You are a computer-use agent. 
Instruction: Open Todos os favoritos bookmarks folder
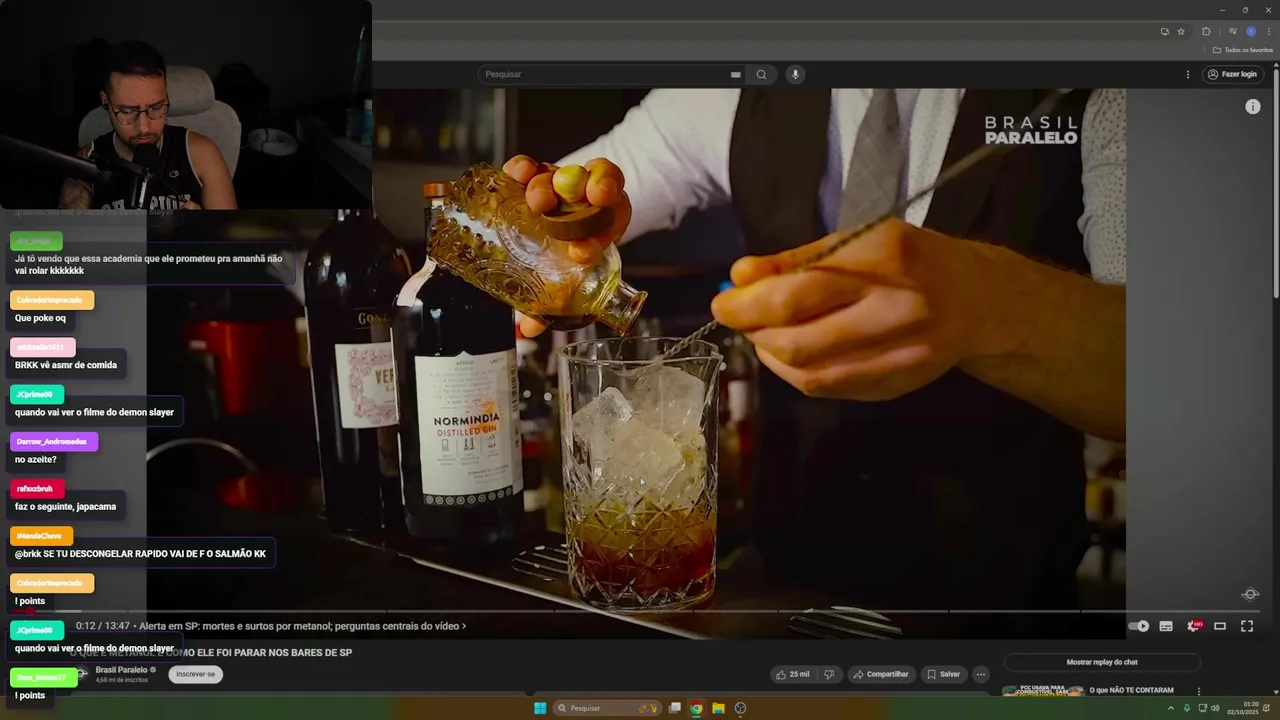coord(1243,50)
